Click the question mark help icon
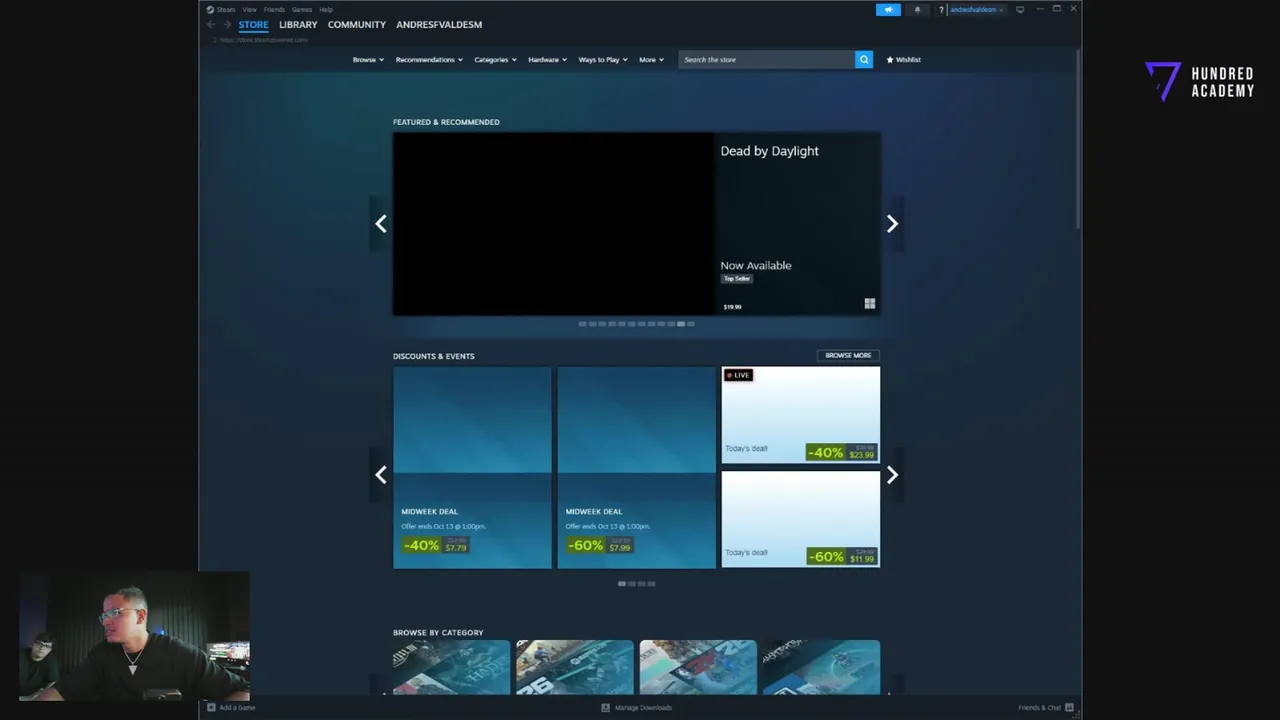Viewport: 1280px width, 720px height. tap(941, 9)
